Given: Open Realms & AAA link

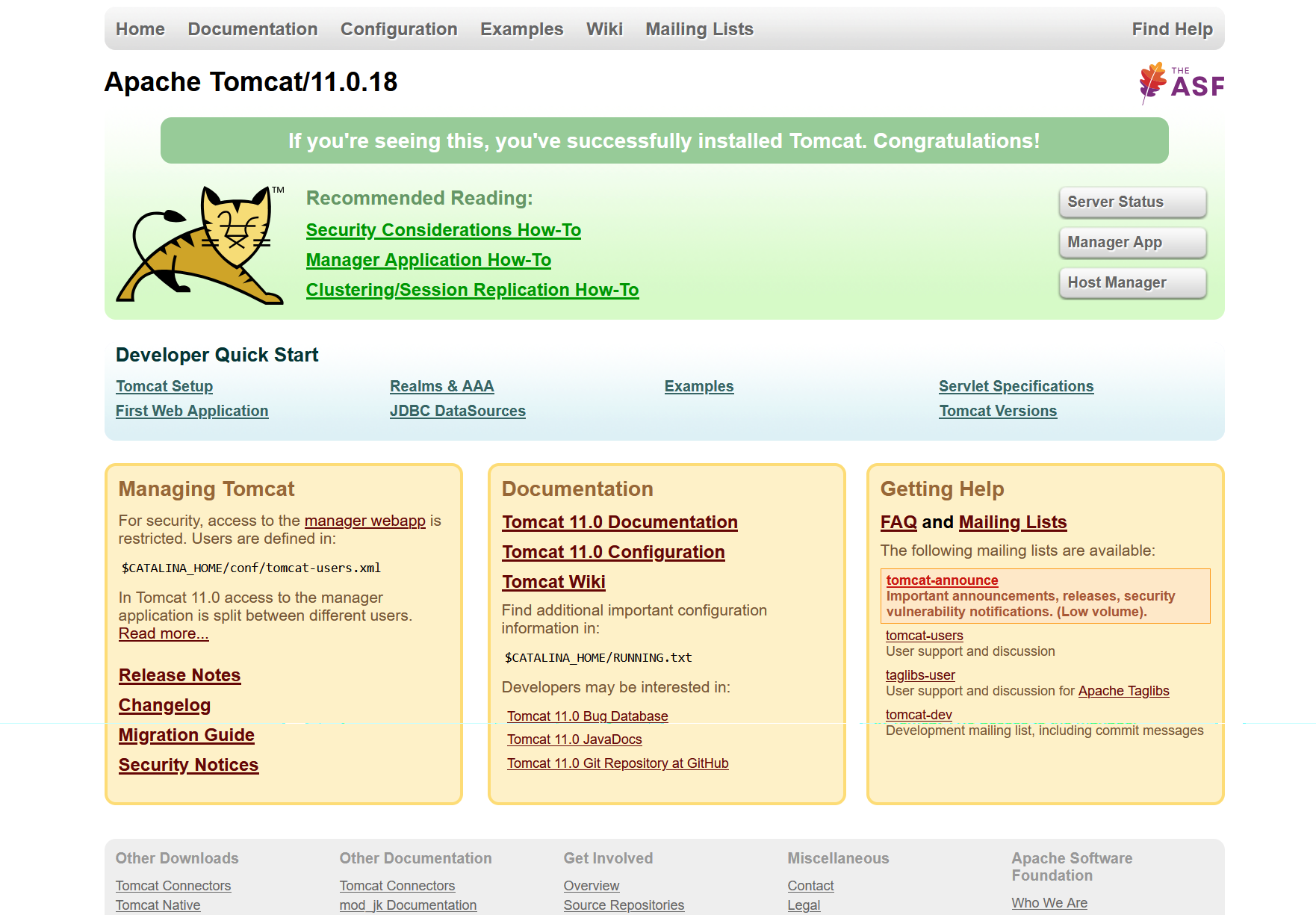Looking at the screenshot, I should (x=442, y=386).
